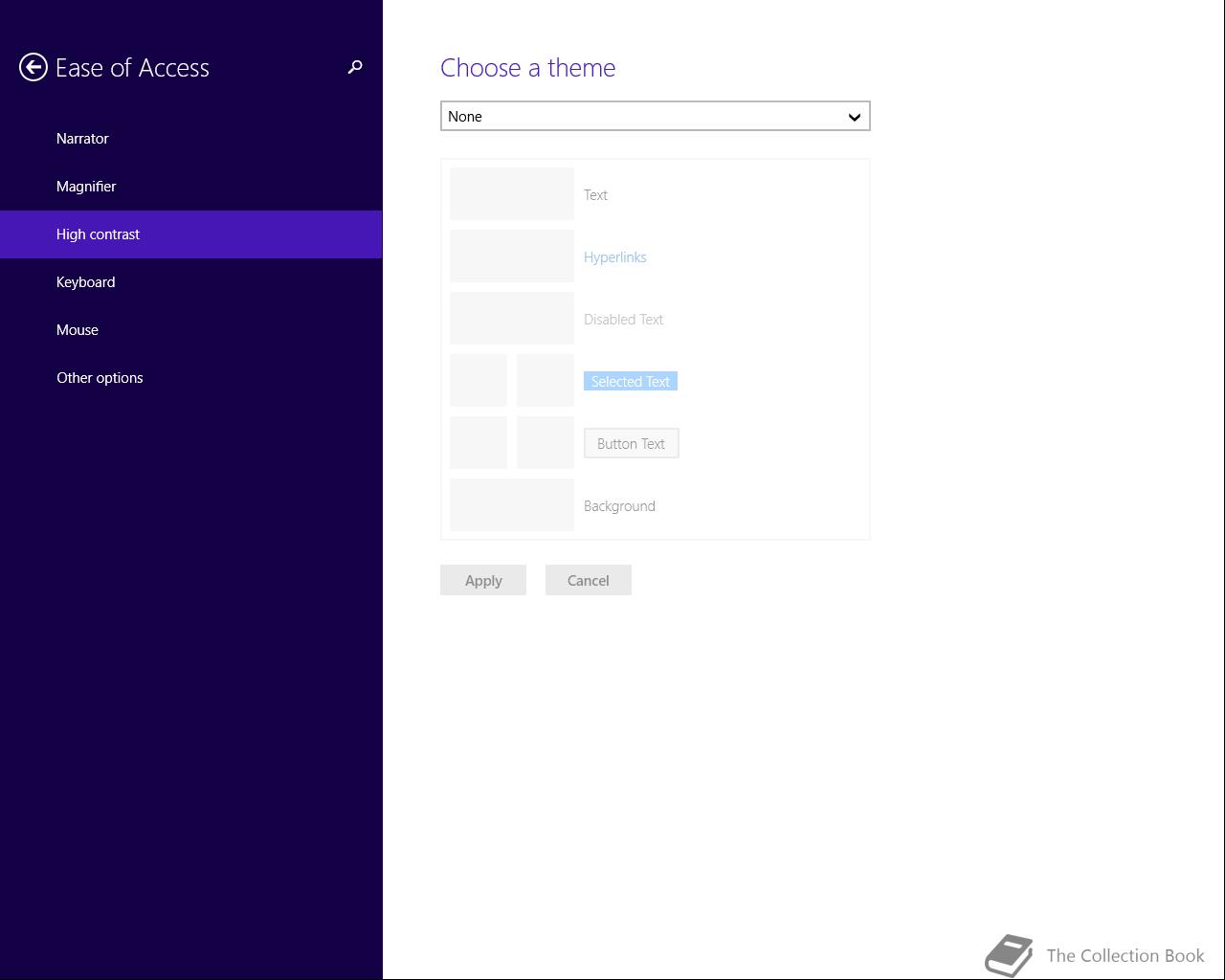Open Other options

tap(190, 378)
